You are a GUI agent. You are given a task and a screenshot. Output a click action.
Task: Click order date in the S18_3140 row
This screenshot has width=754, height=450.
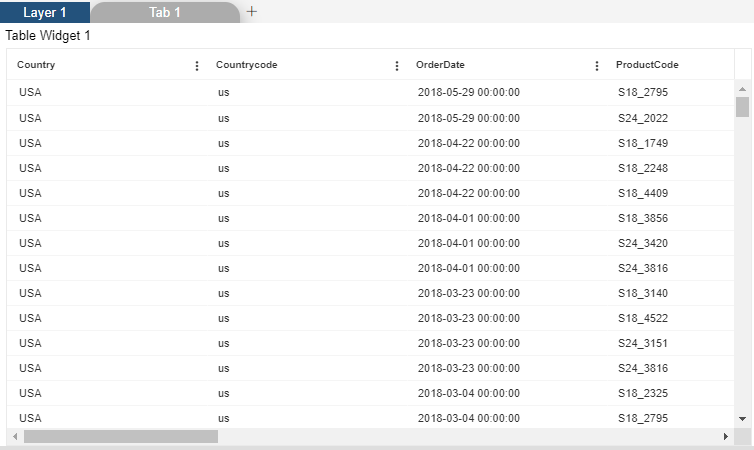(x=469, y=293)
